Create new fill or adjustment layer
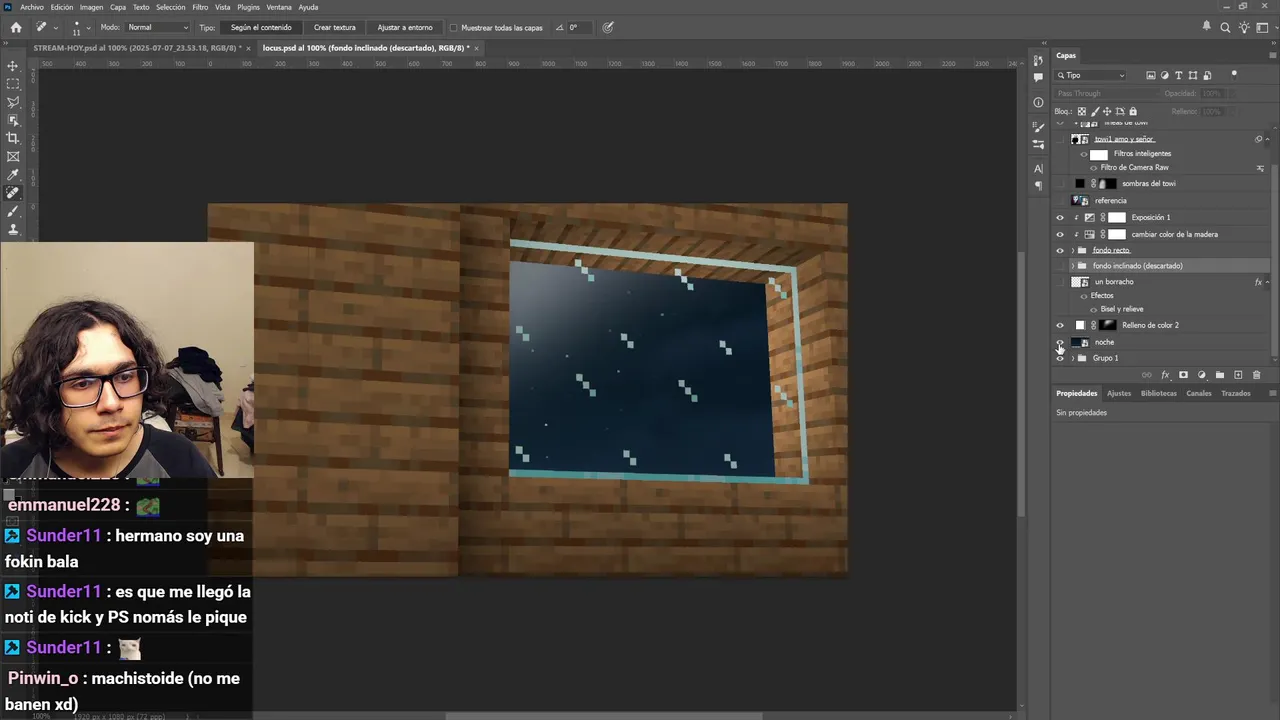Viewport: 1280px width, 720px height. pos(1201,375)
